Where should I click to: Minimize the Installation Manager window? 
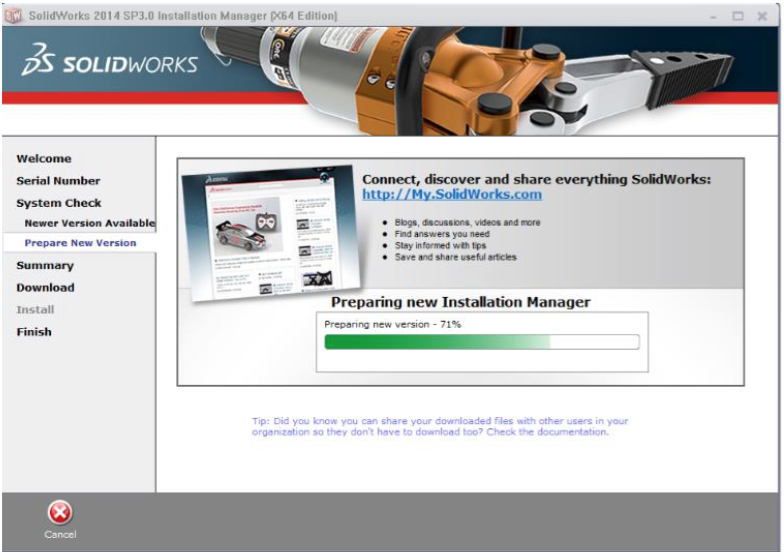tap(715, 17)
